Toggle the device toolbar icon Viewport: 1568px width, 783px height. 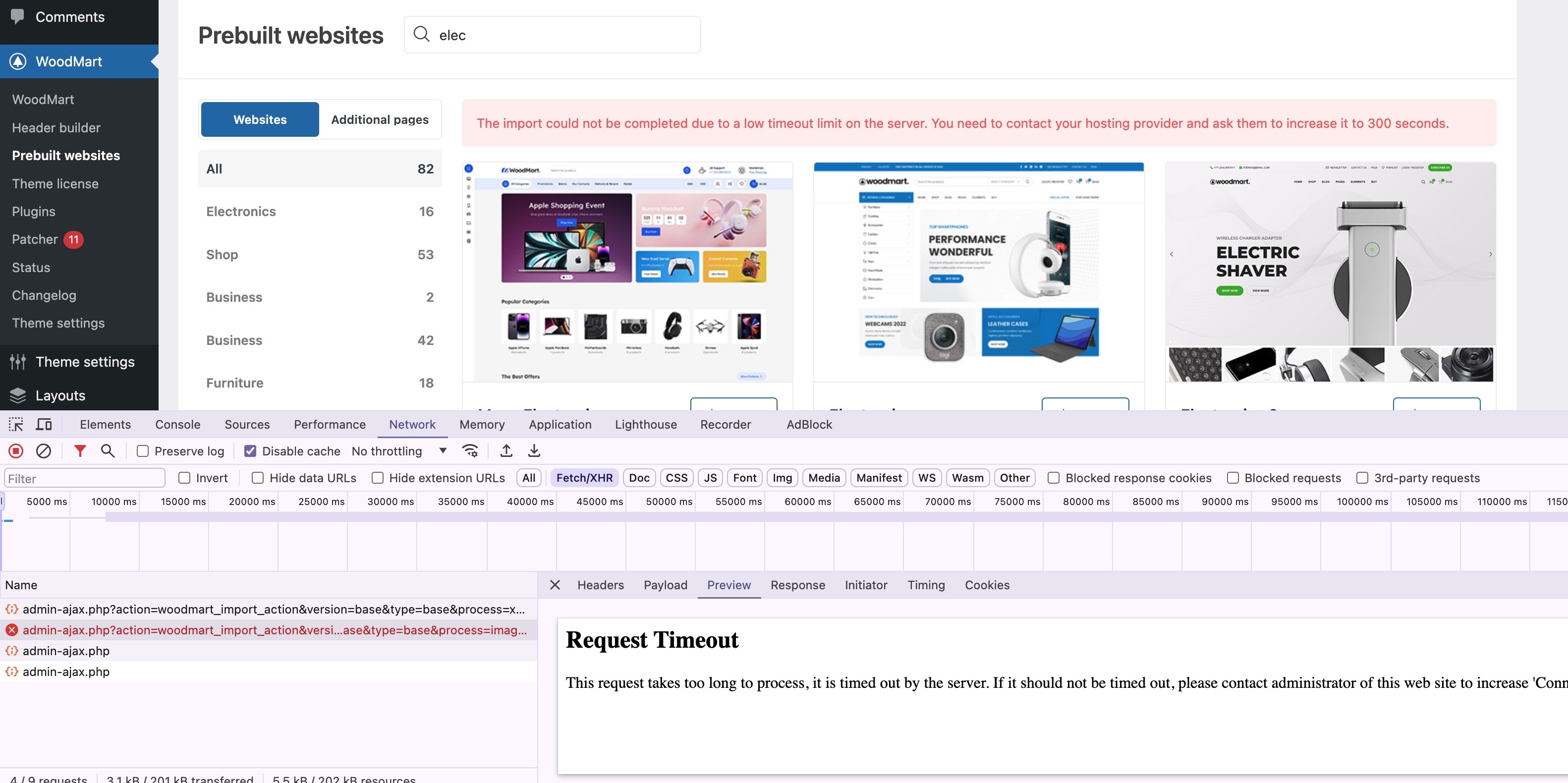tap(44, 424)
